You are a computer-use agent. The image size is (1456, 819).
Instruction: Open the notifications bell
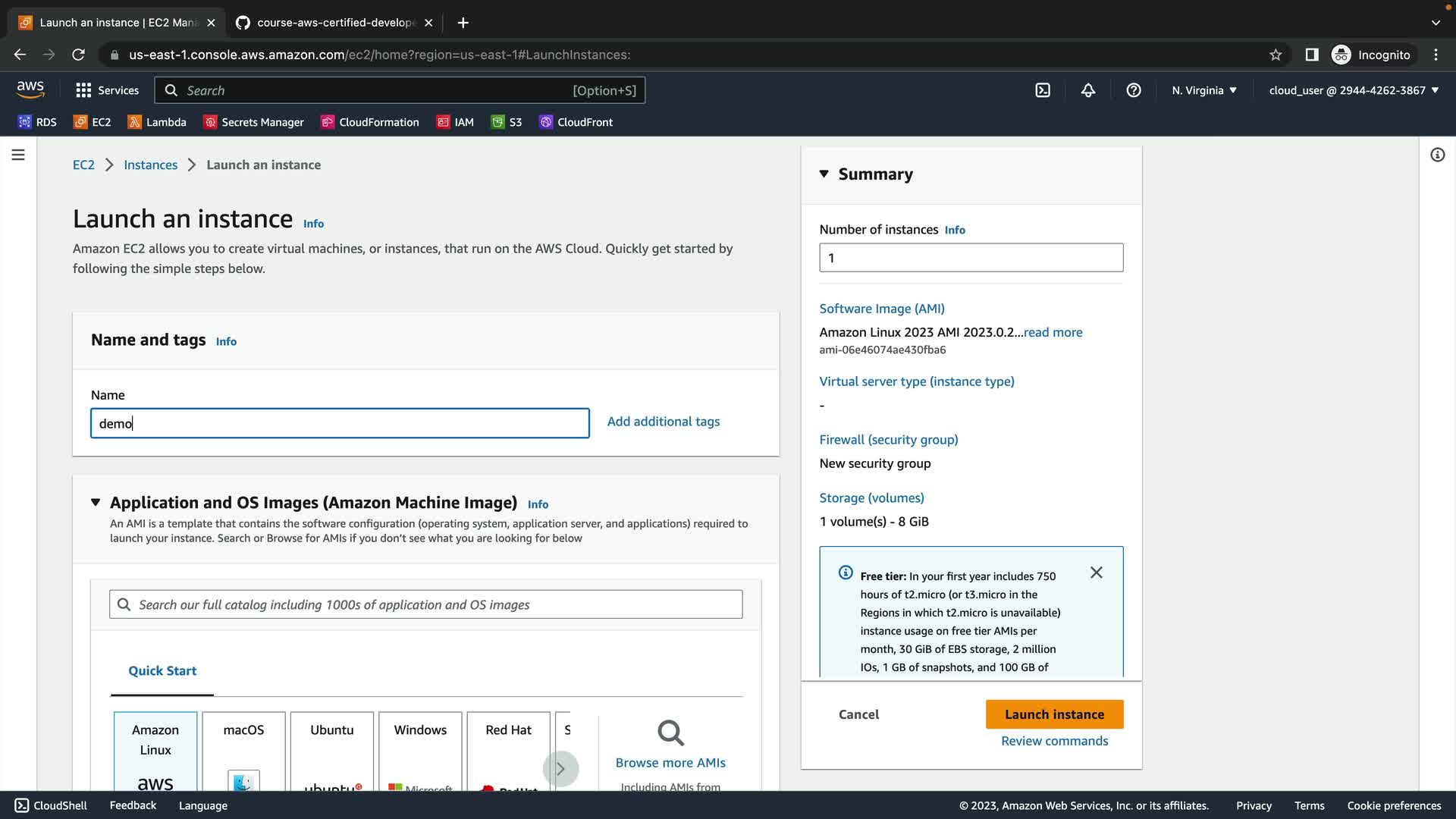tap(1088, 90)
